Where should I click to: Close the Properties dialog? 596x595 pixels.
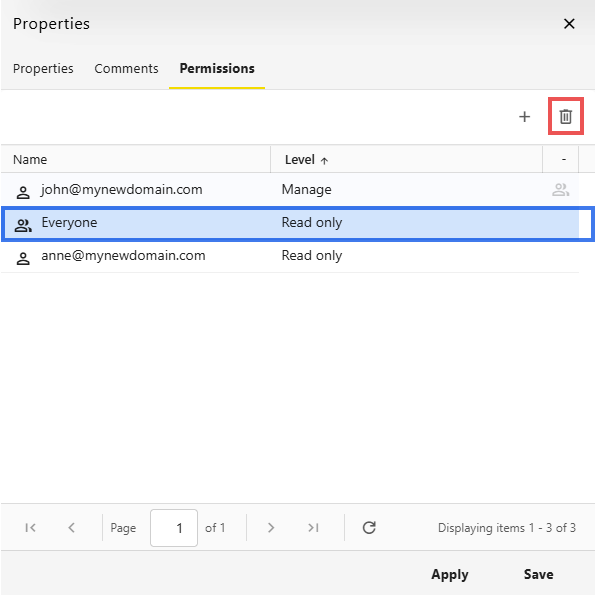point(569,24)
